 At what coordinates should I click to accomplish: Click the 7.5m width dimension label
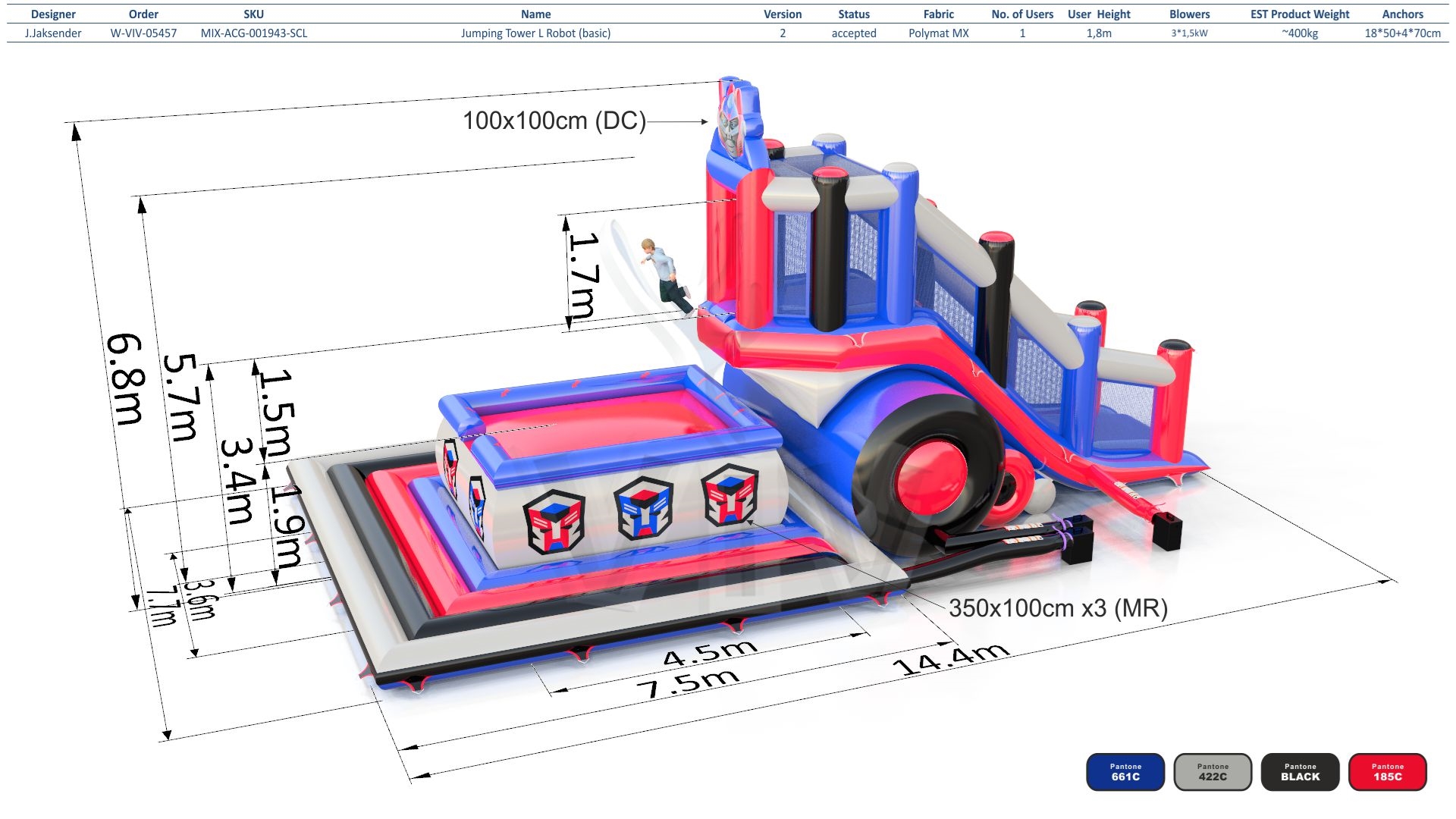pyautogui.click(x=688, y=685)
